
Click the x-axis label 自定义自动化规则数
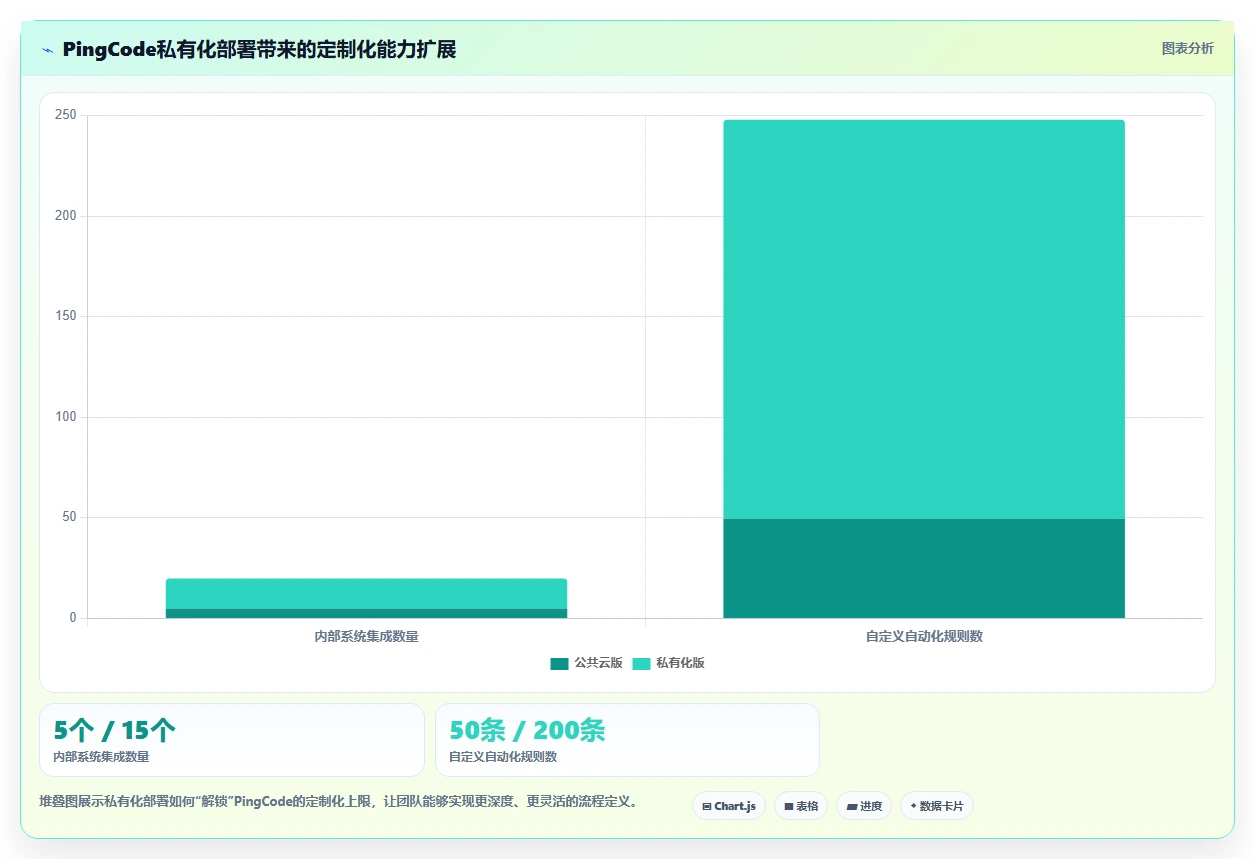[924, 636]
